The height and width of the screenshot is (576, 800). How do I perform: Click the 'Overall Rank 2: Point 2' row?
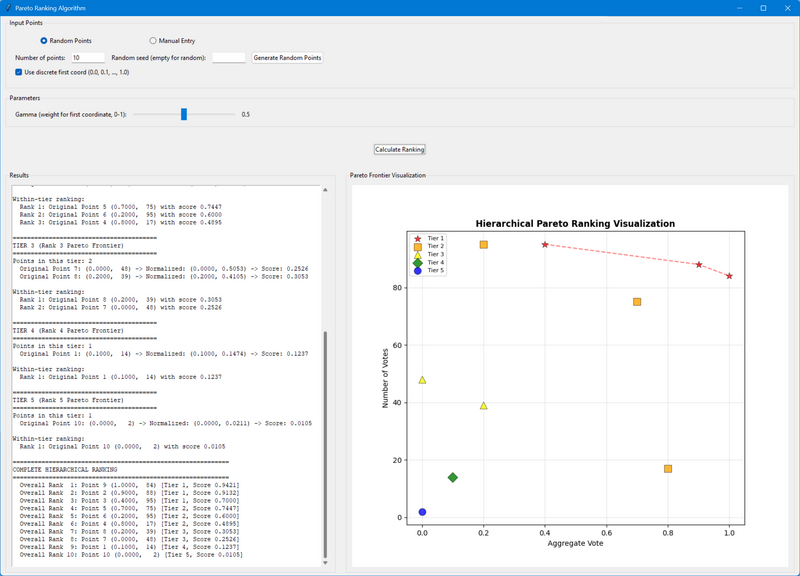130,493
